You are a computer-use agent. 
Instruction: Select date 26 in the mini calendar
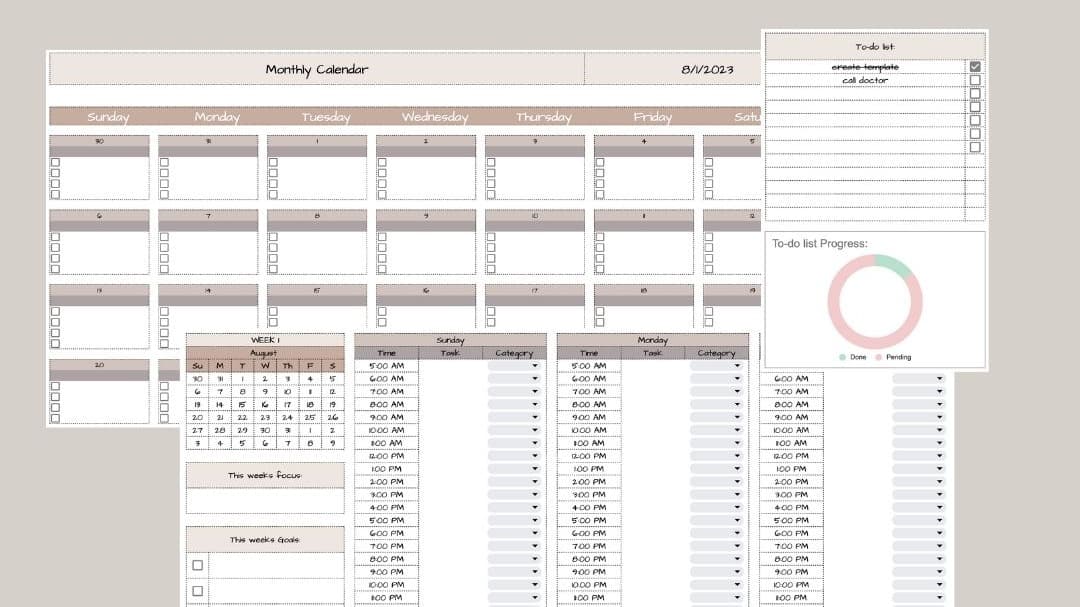[x=333, y=418]
